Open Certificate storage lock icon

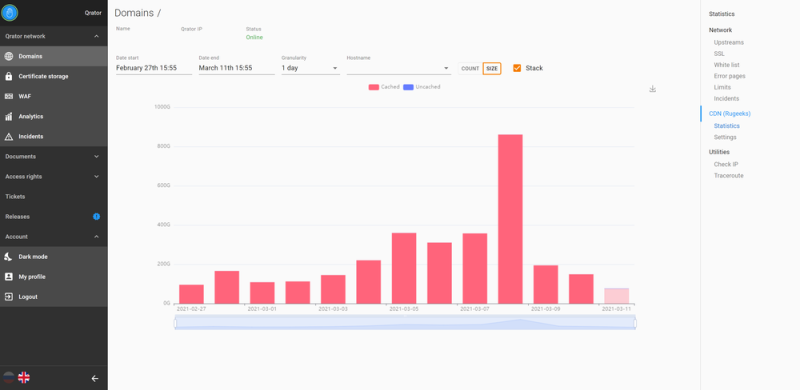[8, 76]
